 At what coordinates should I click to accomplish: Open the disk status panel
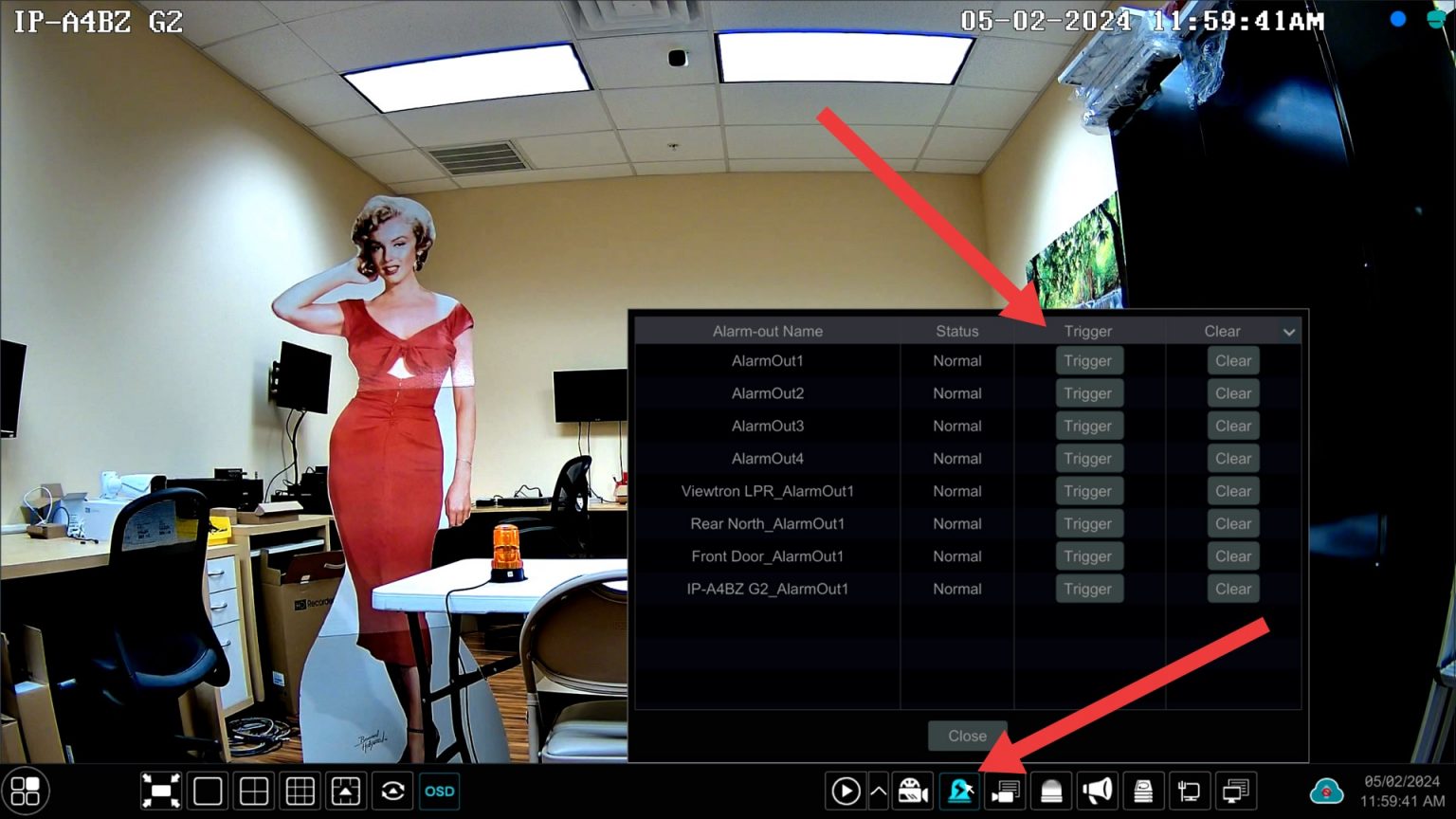point(1144,791)
